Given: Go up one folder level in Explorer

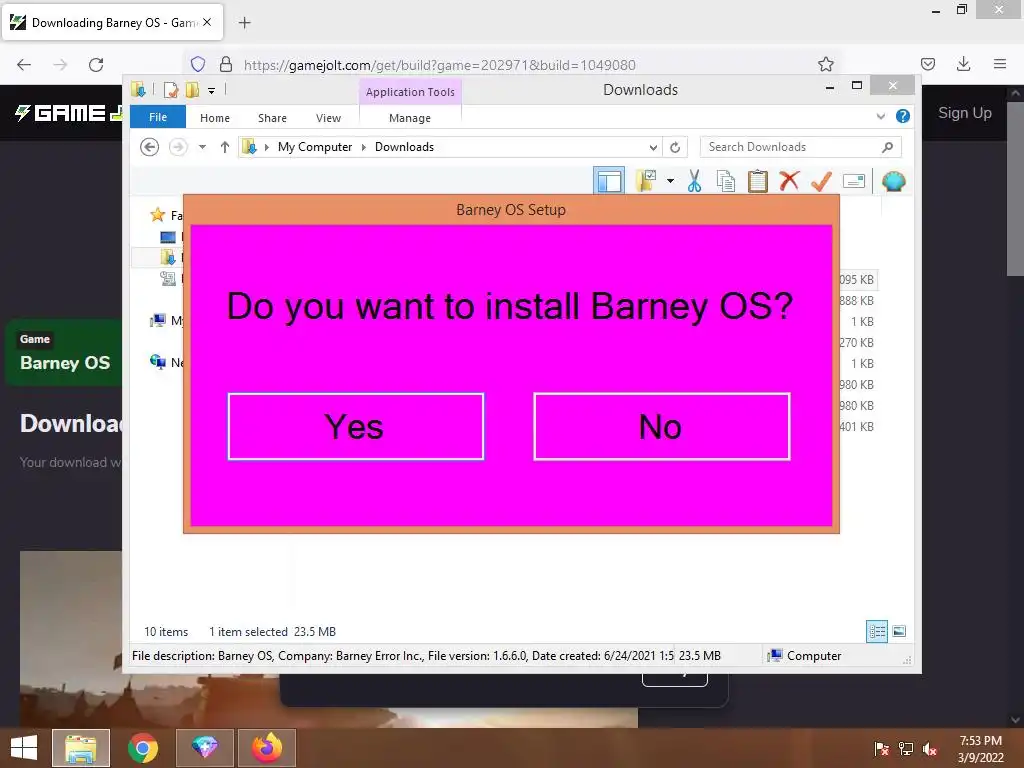Looking at the screenshot, I should 225,147.
